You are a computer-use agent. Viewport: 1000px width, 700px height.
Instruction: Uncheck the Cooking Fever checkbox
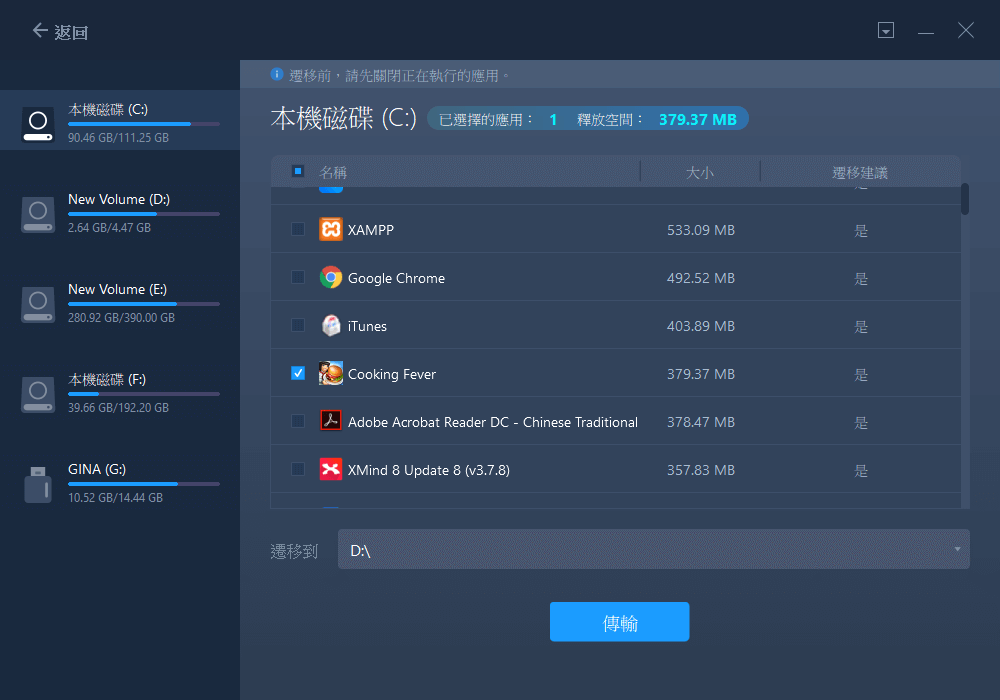(298, 373)
